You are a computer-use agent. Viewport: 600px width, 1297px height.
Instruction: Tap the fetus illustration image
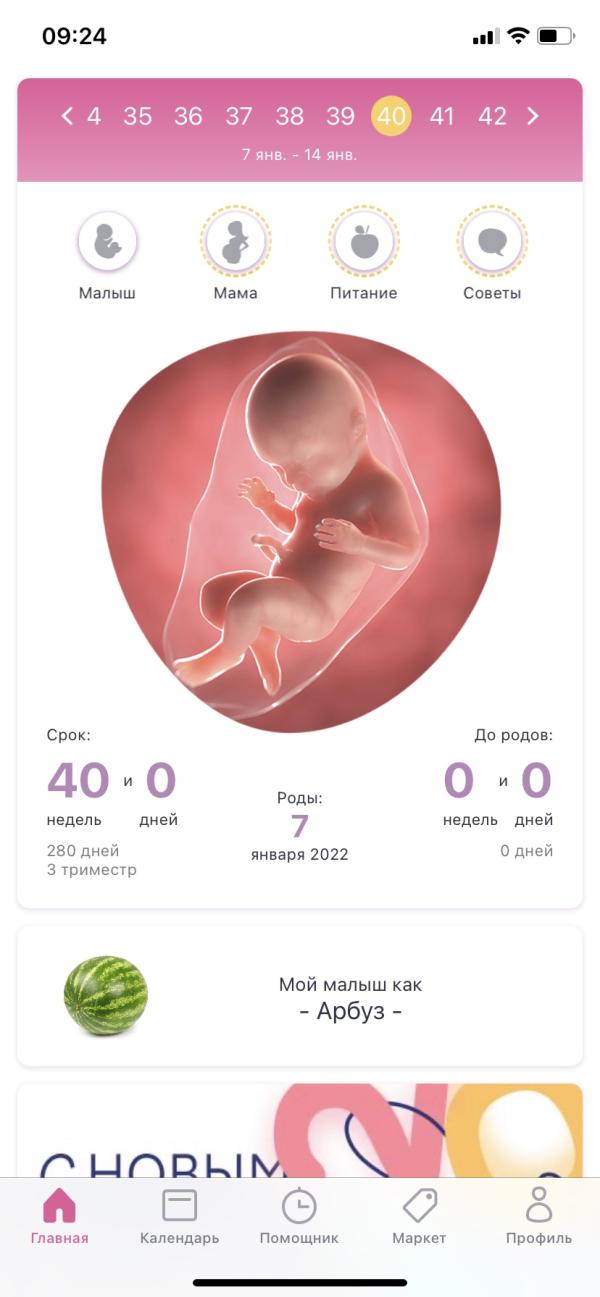(300, 530)
